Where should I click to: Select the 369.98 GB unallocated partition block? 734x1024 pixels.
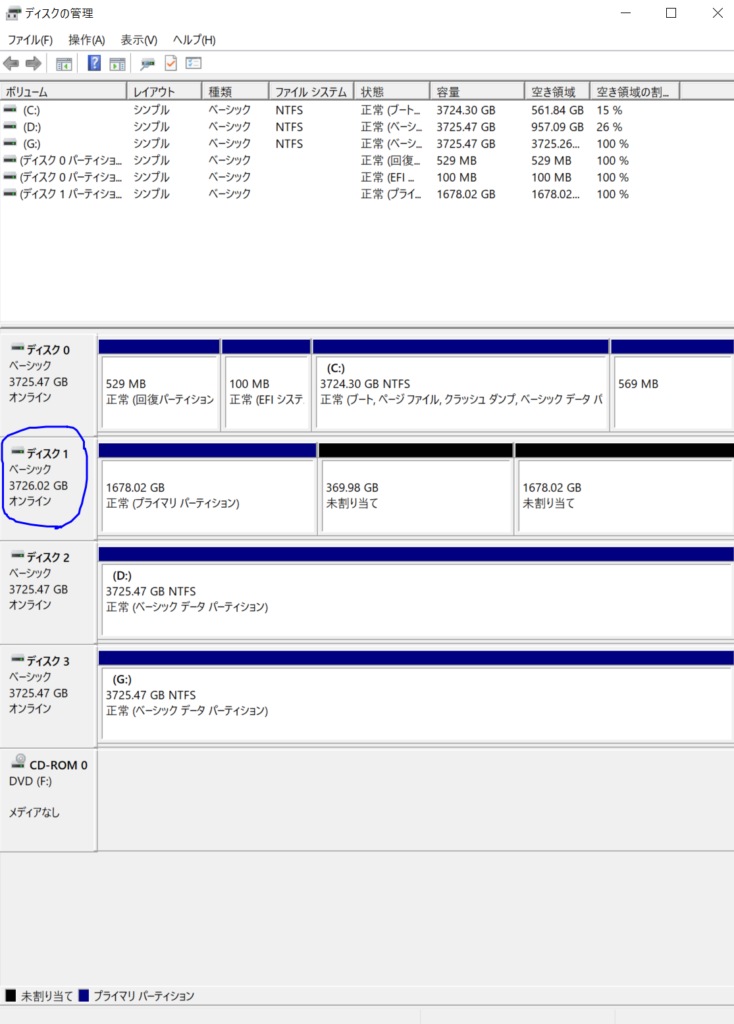414,494
